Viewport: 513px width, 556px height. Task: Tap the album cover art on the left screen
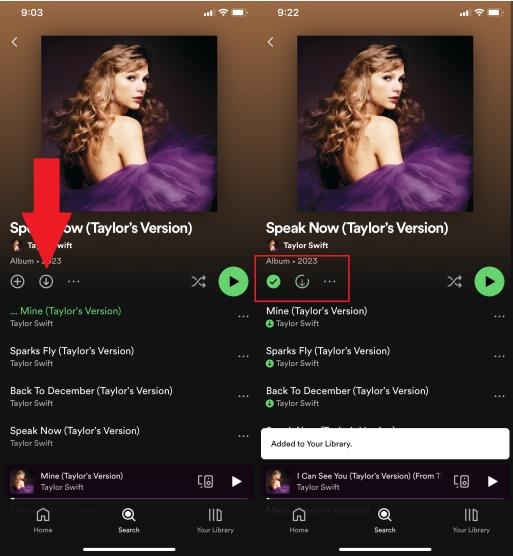click(129, 124)
